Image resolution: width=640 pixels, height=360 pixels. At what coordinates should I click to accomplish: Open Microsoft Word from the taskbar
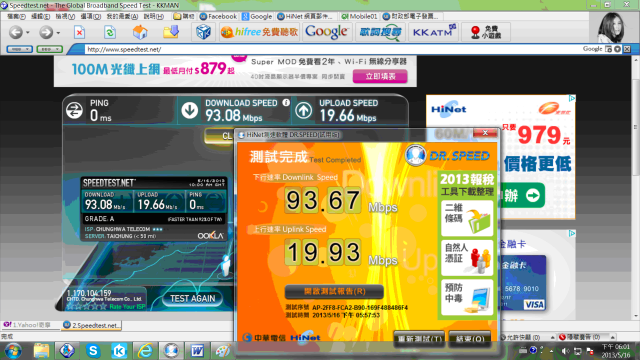[x=197, y=351]
